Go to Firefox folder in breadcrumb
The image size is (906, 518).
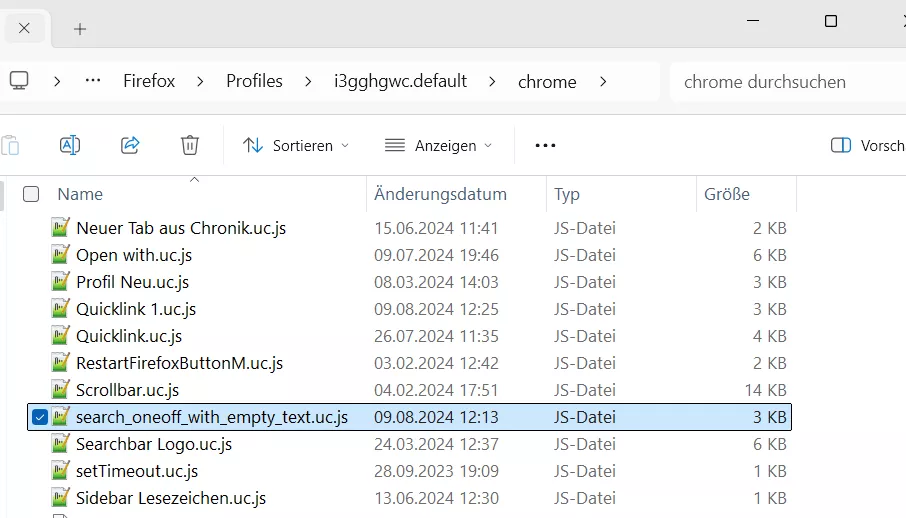tap(149, 81)
